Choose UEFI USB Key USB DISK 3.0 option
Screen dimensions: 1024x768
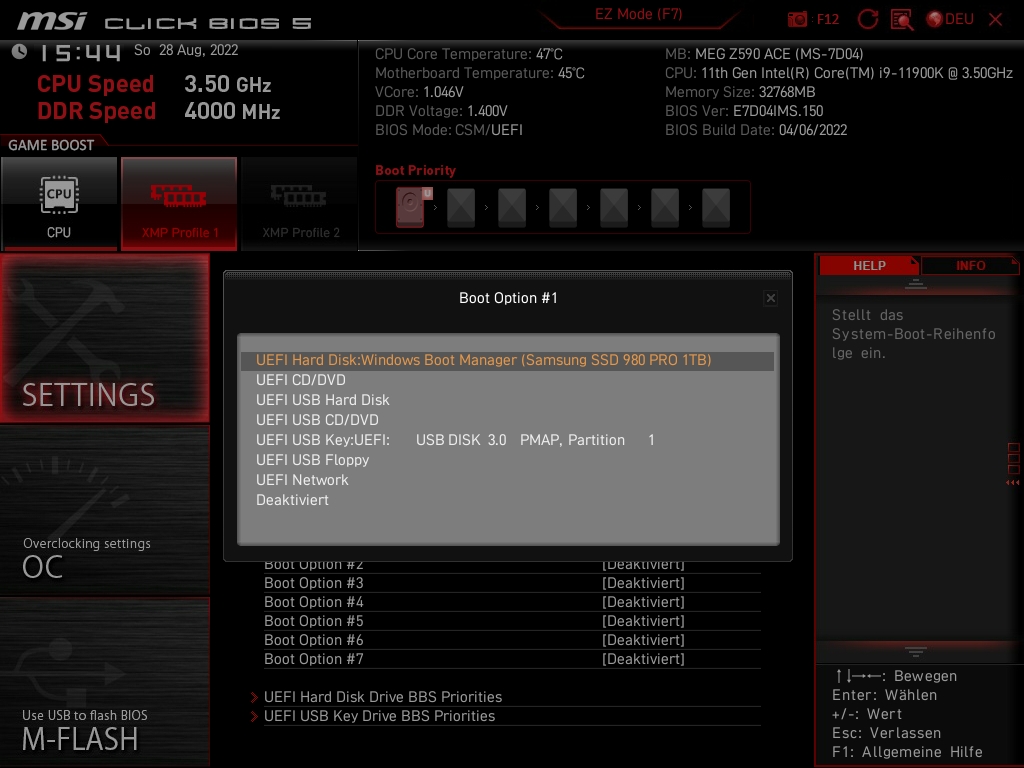507,440
